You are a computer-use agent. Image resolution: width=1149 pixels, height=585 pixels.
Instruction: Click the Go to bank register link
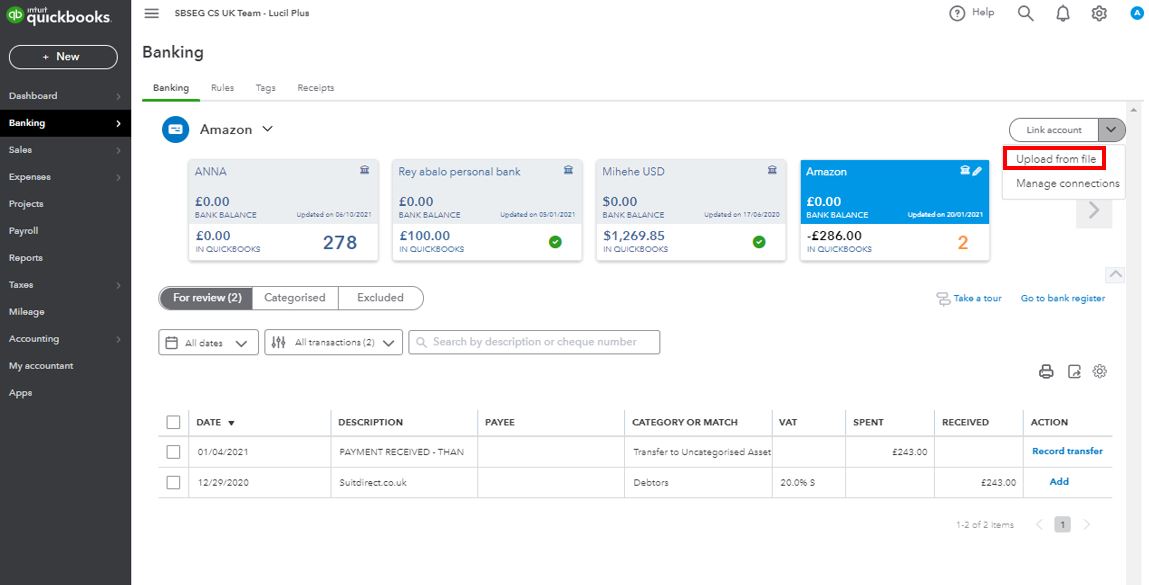click(1062, 298)
